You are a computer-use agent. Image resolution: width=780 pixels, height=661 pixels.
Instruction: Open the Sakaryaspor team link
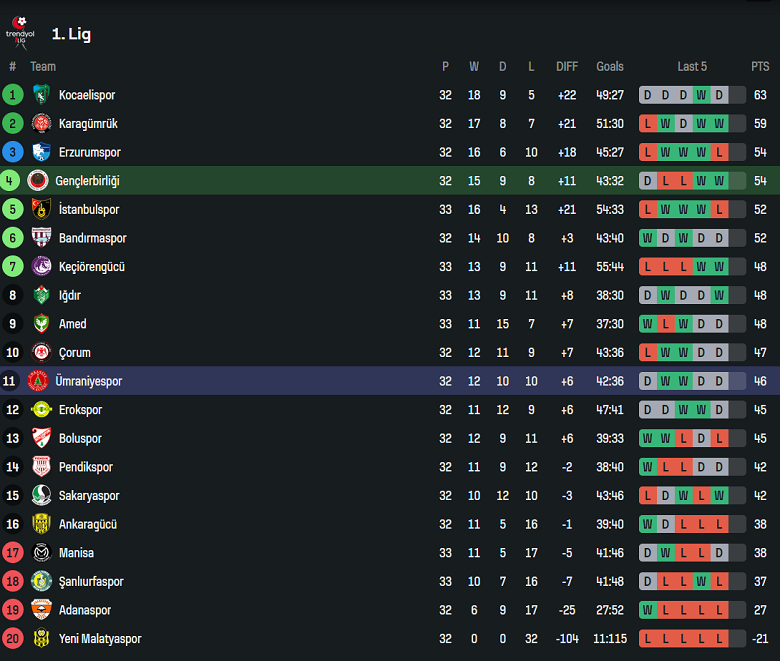(89, 496)
